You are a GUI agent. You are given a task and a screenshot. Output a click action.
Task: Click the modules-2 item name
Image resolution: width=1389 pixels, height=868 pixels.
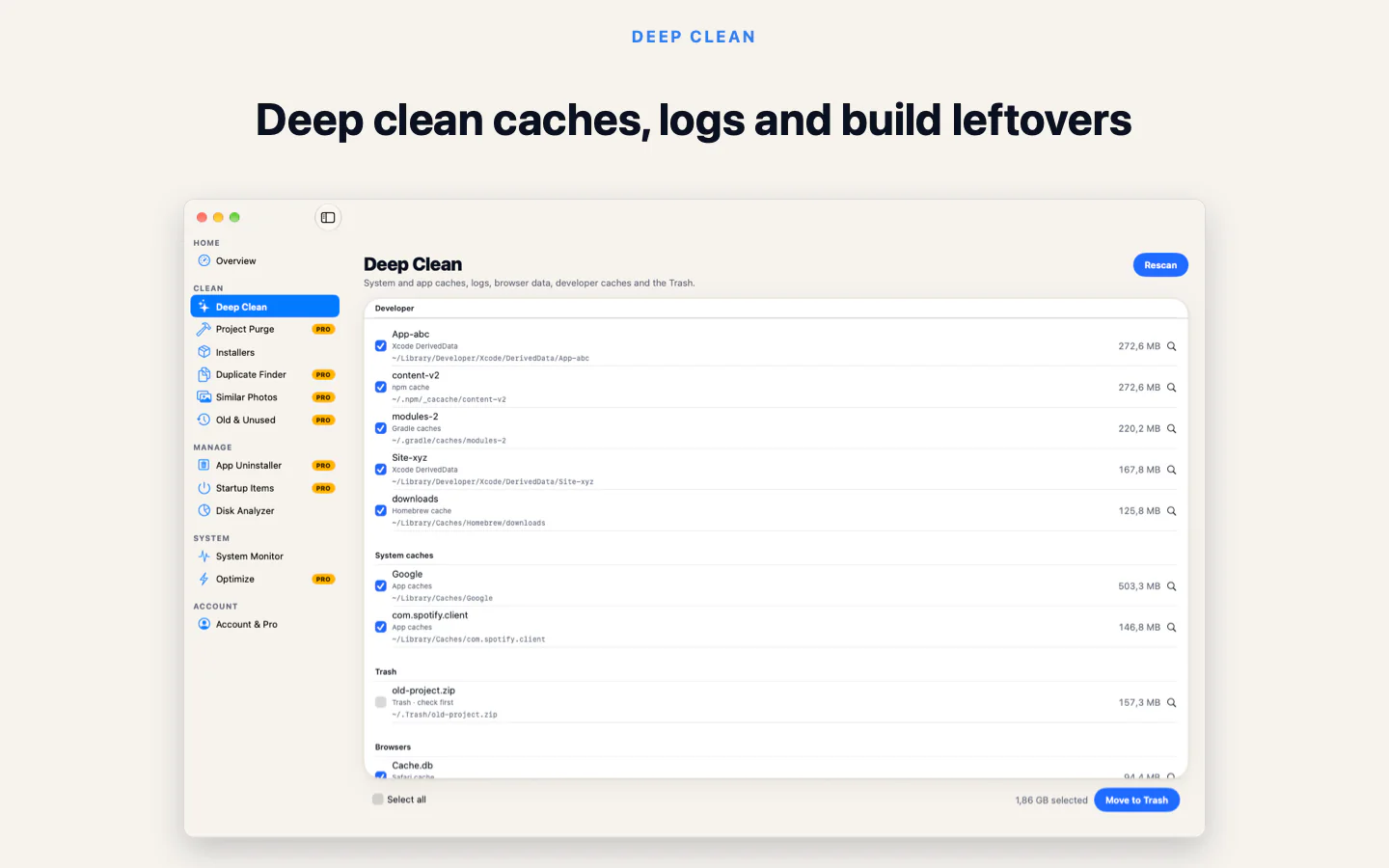click(415, 417)
